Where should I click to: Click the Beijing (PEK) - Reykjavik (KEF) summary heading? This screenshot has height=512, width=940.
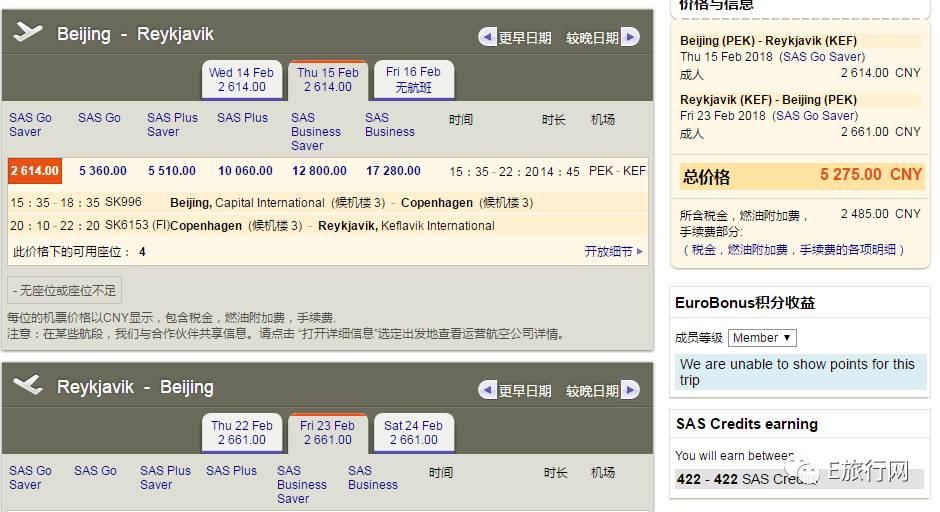[768, 41]
